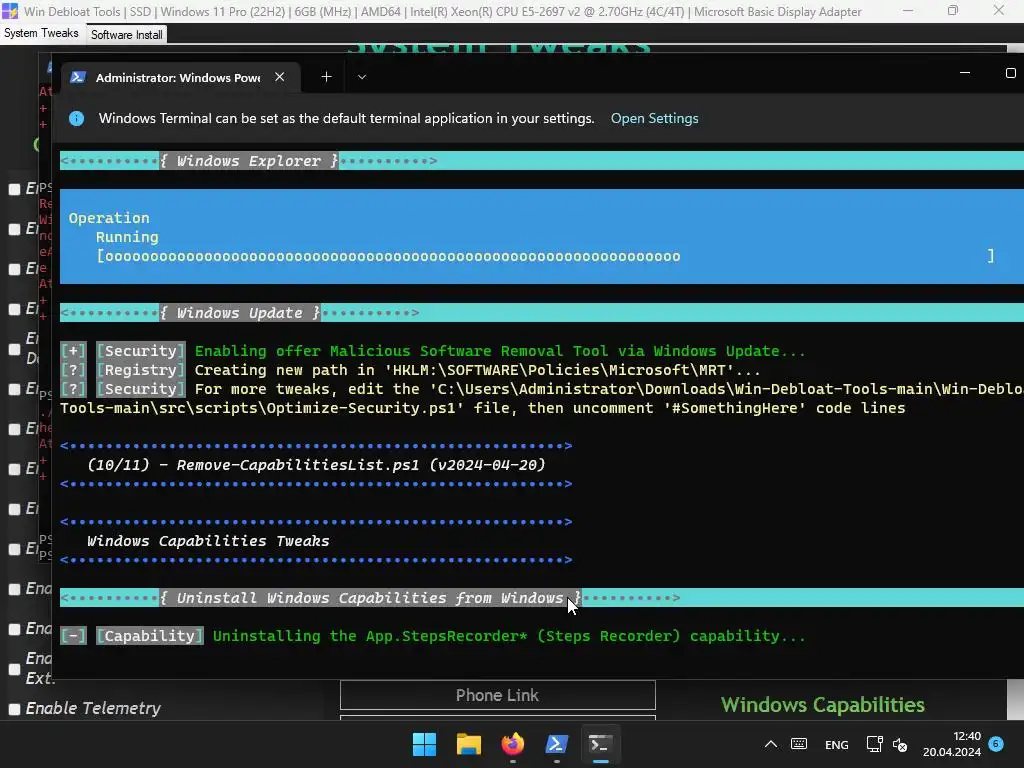Viewport: 1024px width, 768px height.
Task: Click the scrollbar of Win Debloat Tools window
Action: coord(1016,699)
